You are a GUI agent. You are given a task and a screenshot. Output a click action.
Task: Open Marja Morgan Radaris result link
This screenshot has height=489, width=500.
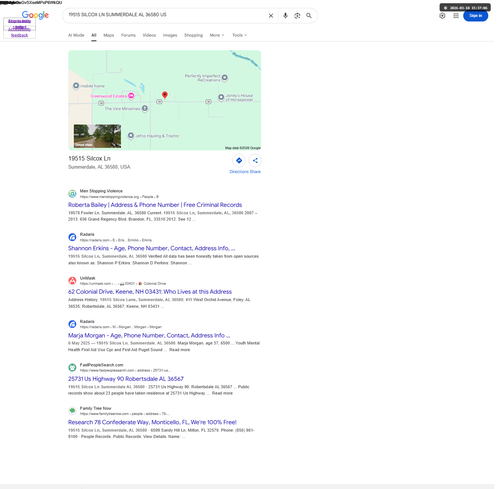[x=149, y=335]
